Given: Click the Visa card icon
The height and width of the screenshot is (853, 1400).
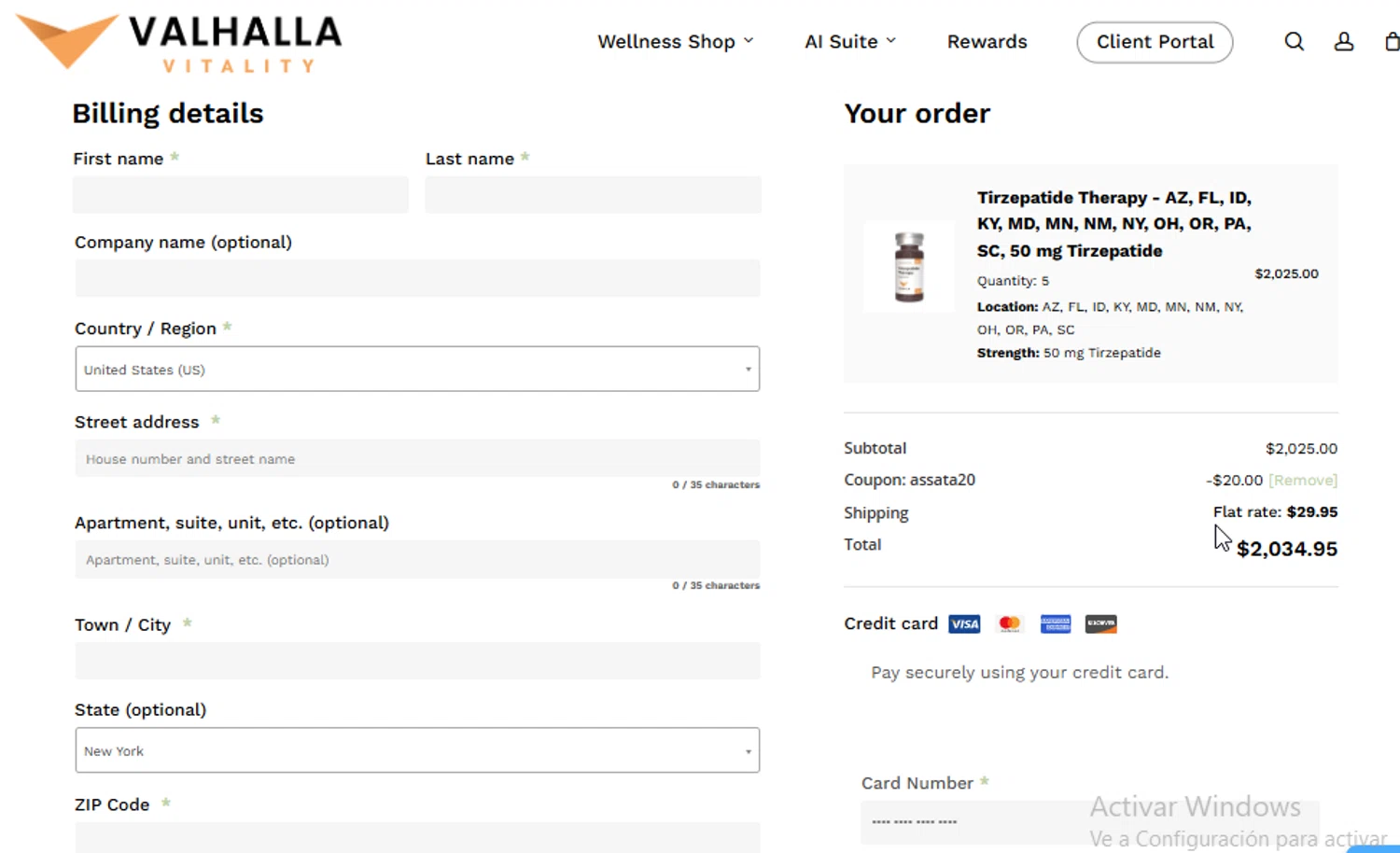Looking at the screenshot, I should [964, 624].
